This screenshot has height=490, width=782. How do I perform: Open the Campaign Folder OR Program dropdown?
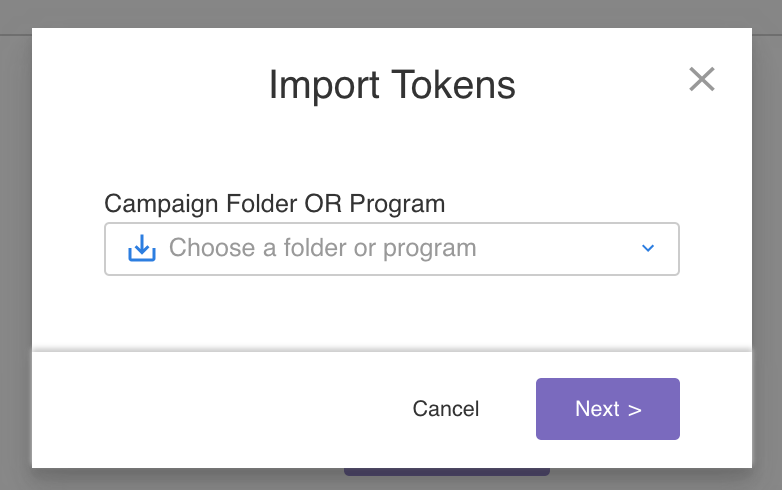391,248
